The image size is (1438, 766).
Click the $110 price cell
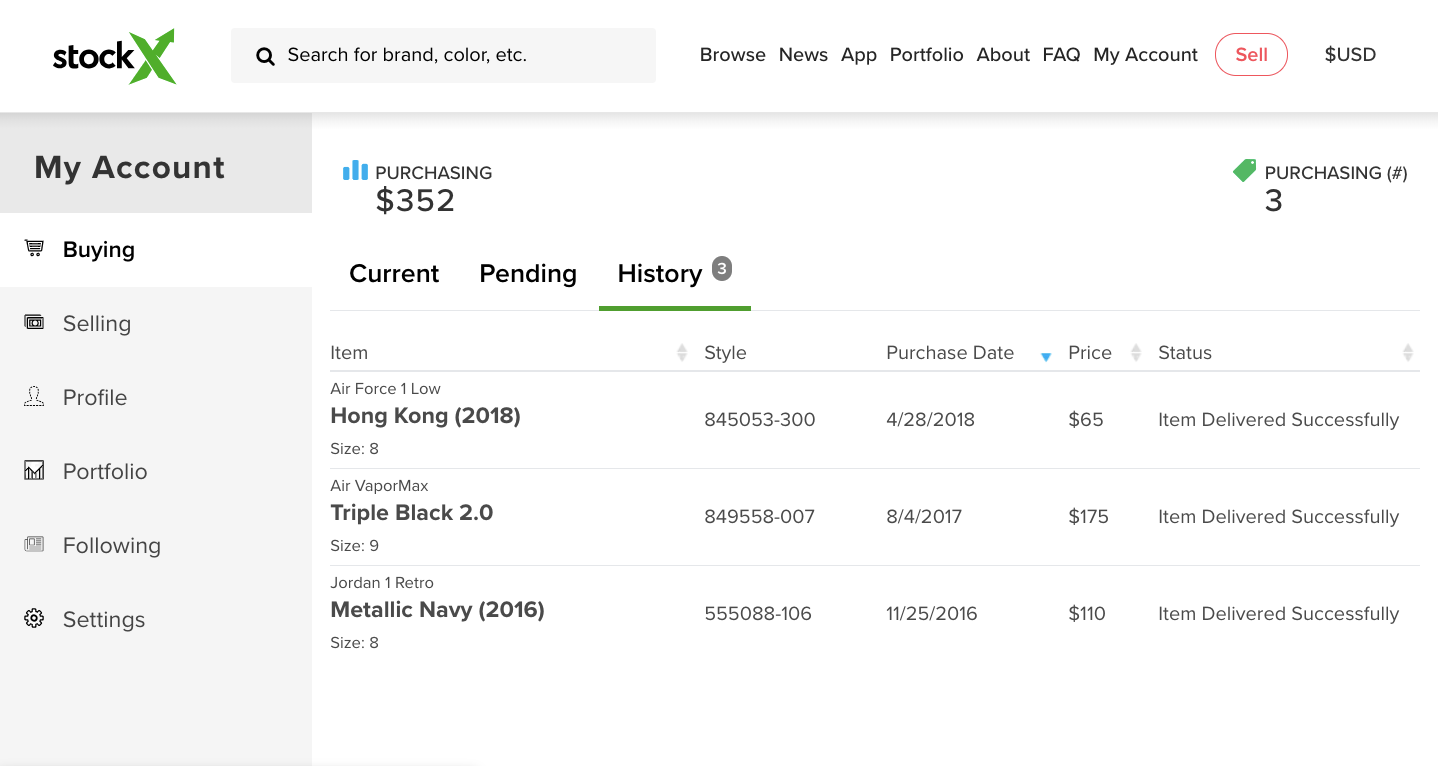[1087, 614]
